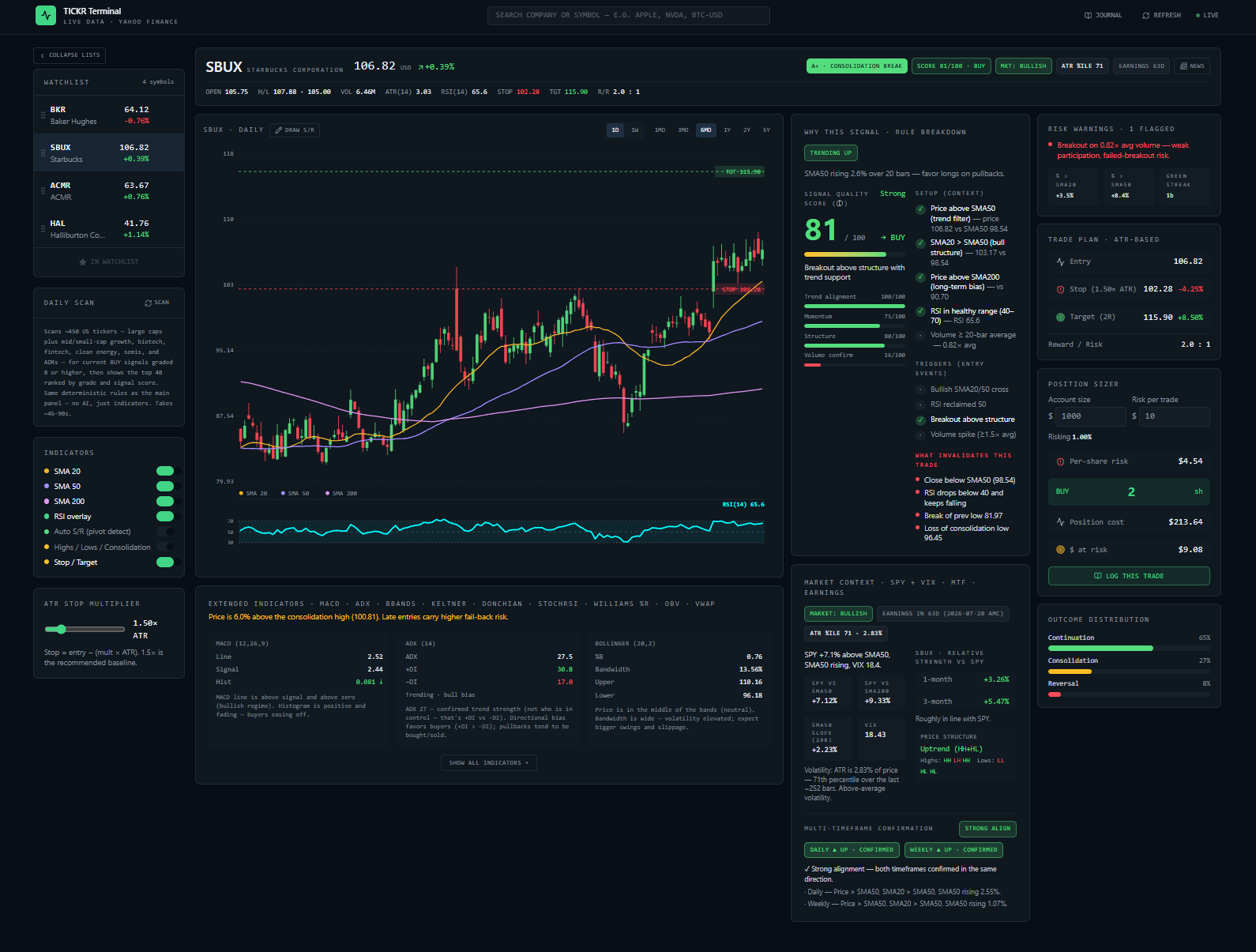Viewport: 1256px width, 952px height.
Task: Click the TICKR Terminal pulse logo icon
Action: pyautogui.click(x=46, y=15)
